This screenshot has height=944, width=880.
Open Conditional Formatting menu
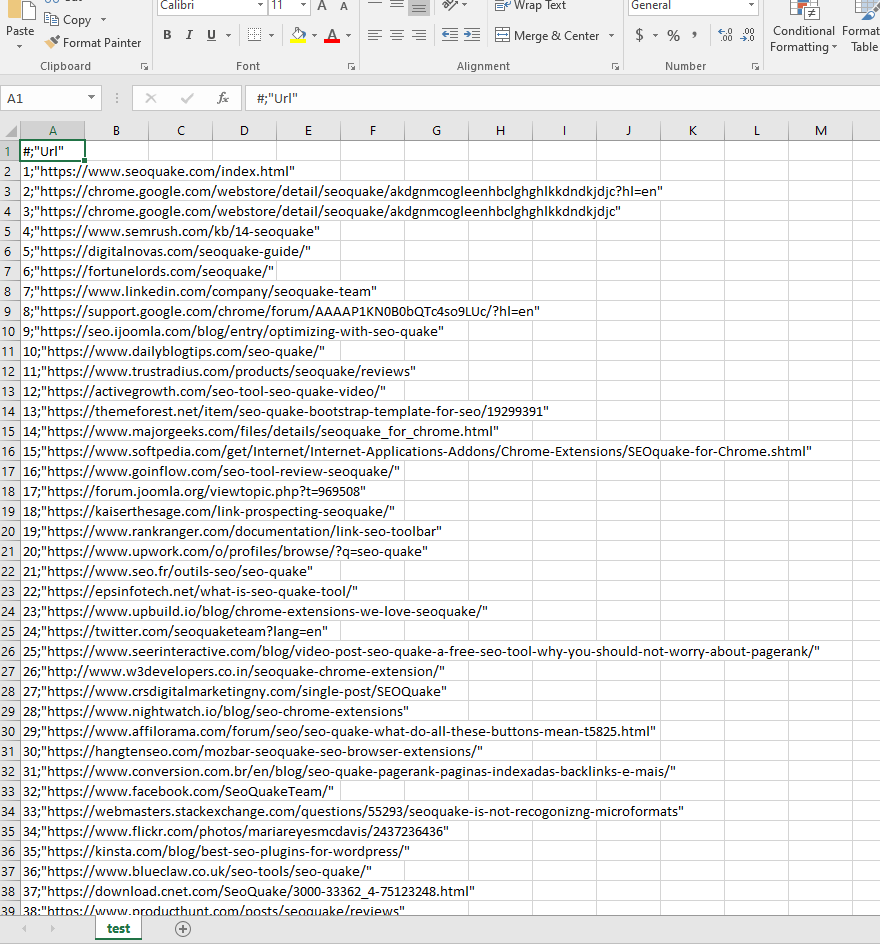tap(804, 27)
